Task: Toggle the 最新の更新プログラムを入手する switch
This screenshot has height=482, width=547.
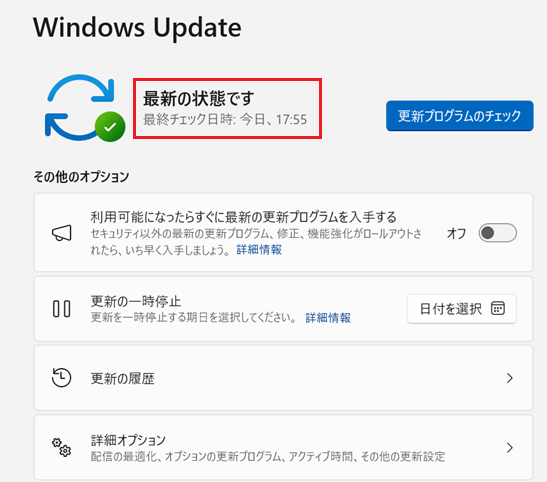Action: (497, 233)
